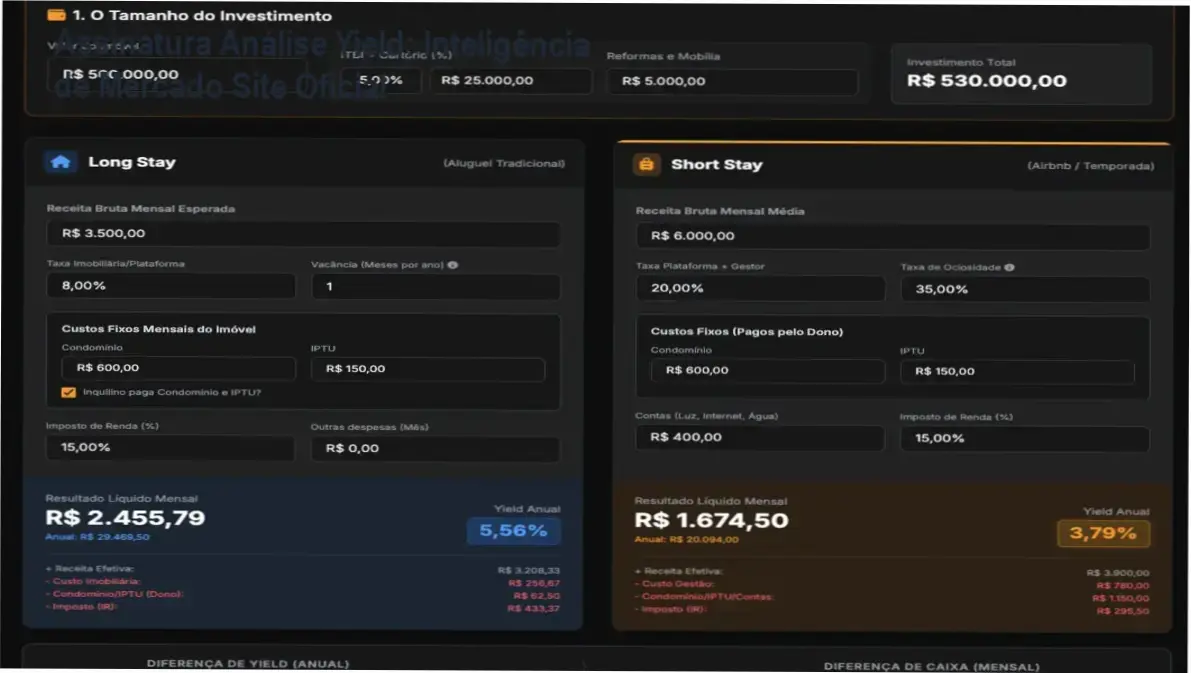Click Investimento Total value R$ 530.000,00
The width and height of the screenshot is (1191, 673).
[986, 81]
